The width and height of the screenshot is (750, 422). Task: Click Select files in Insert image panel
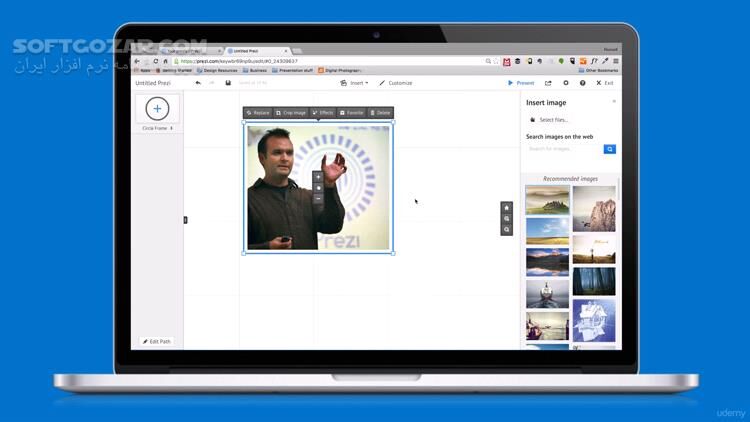point(549,120)
